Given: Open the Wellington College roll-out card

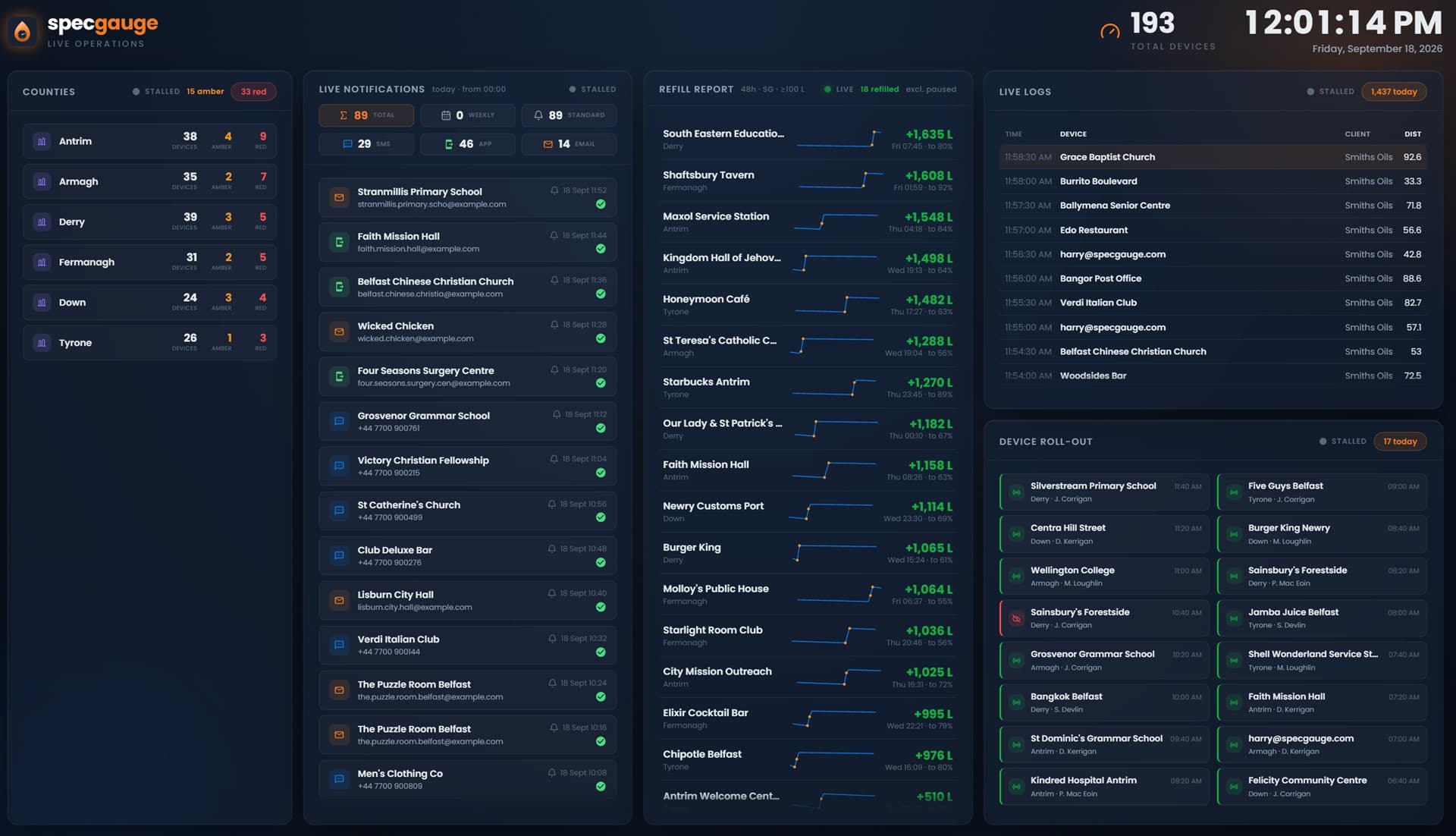Looking at the screenshot, I should 1103,577.
